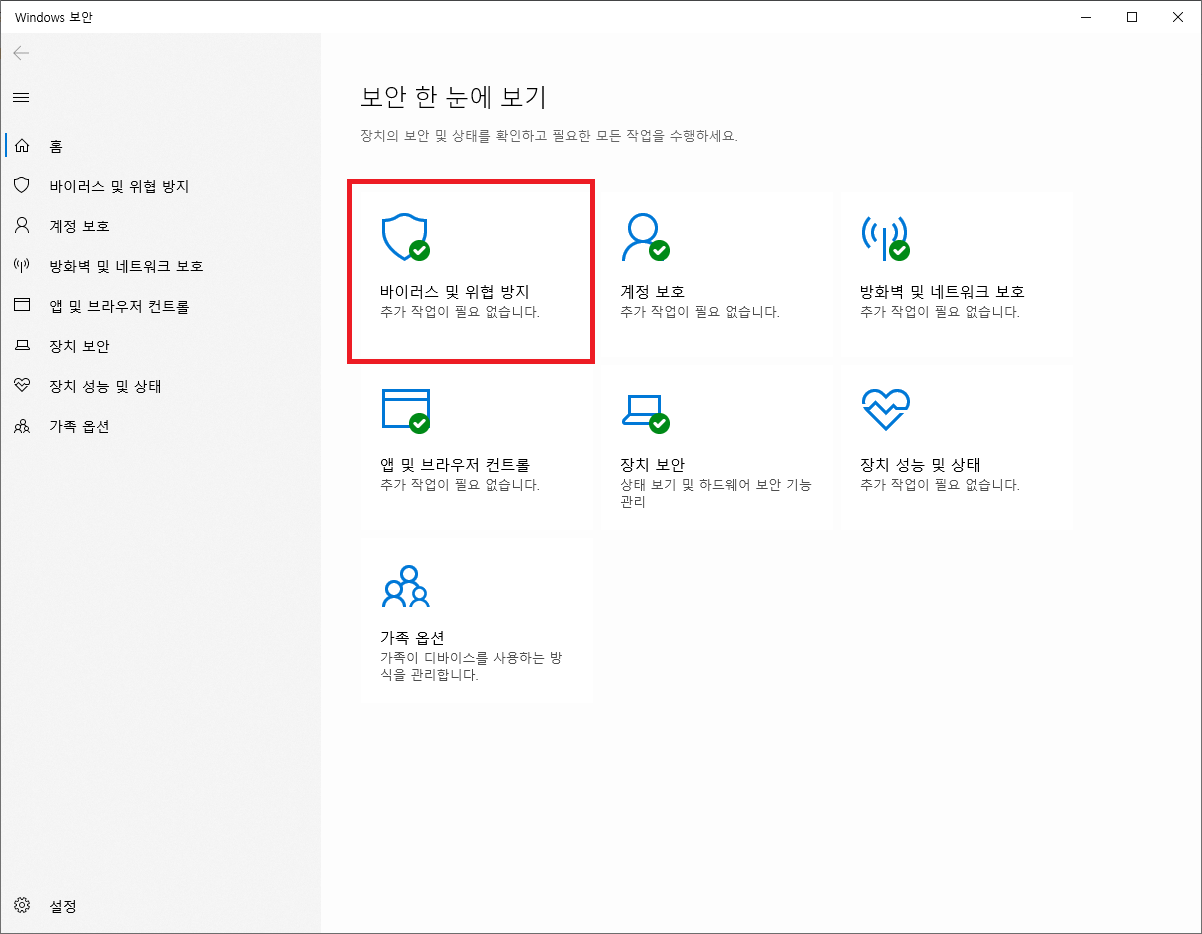Viewport: 1202px width, 934px height.
Task: Click the 방화벽 및 네트워크 보호 tile title
Action: (x=942, y=292)
